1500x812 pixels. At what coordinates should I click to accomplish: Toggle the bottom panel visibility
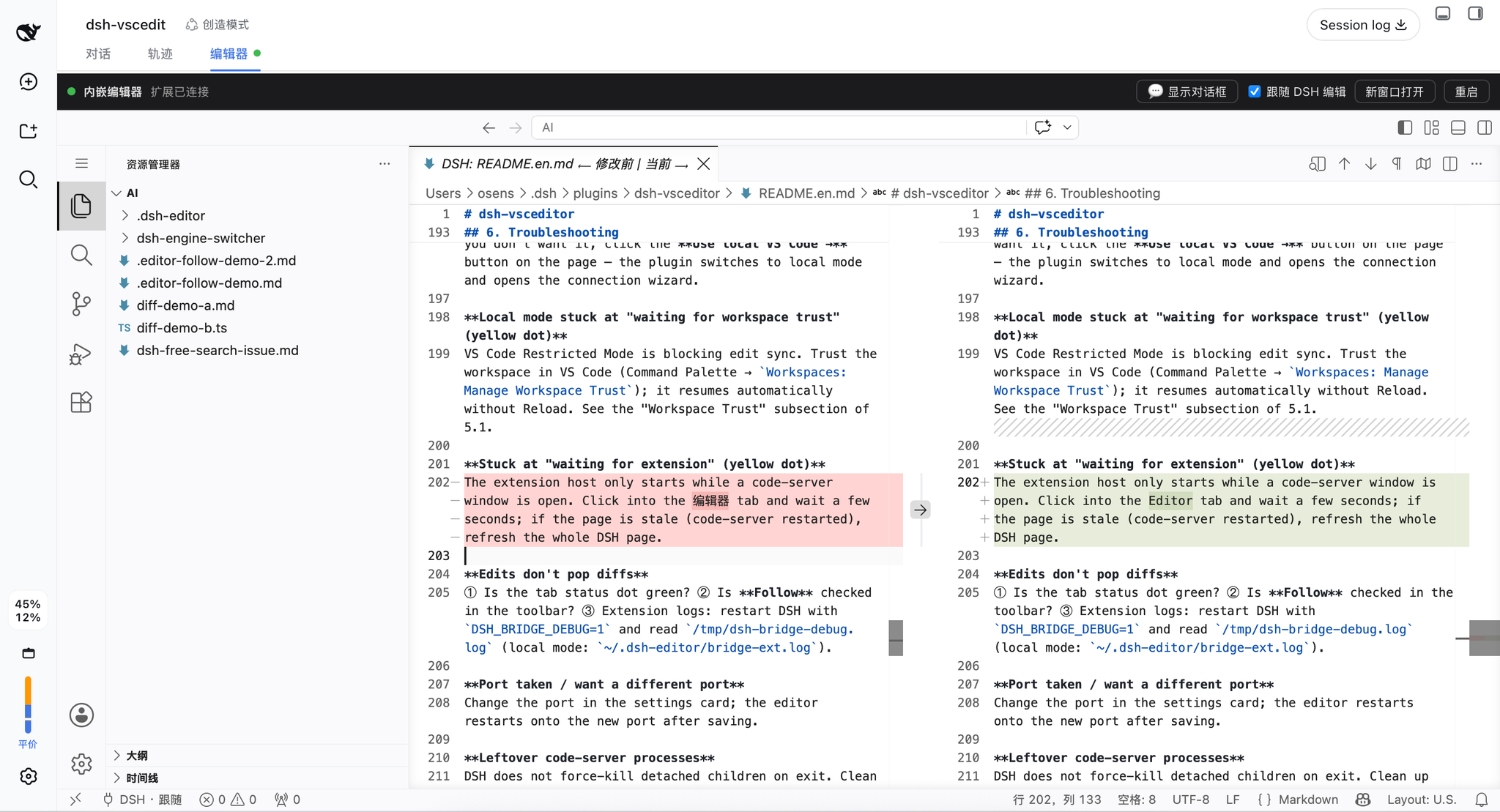[x=1458, y=127]
